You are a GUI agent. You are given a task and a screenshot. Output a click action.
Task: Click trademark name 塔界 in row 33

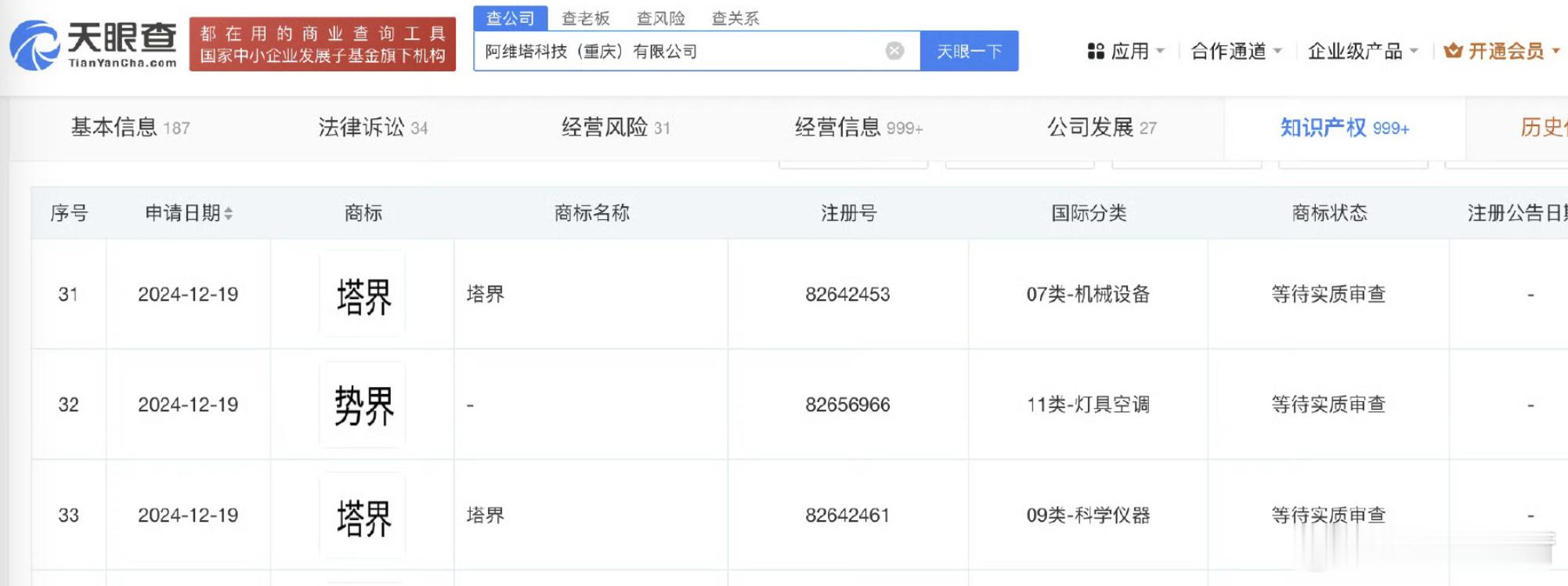(x=486, y=515)
